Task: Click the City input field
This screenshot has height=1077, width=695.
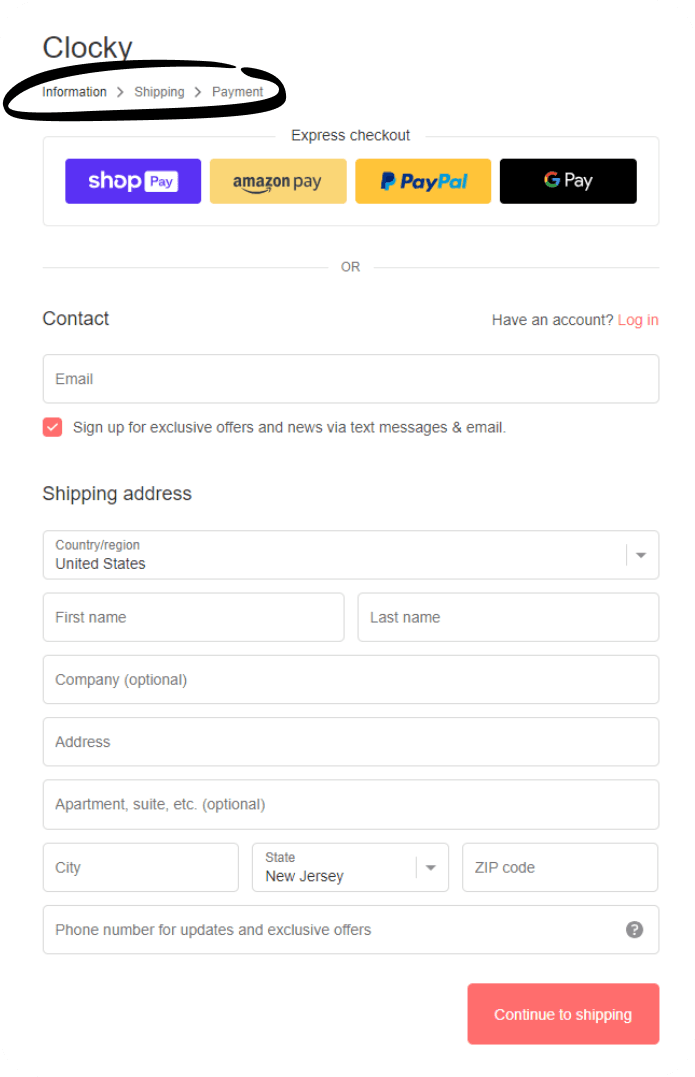Action: click(141, 868)
